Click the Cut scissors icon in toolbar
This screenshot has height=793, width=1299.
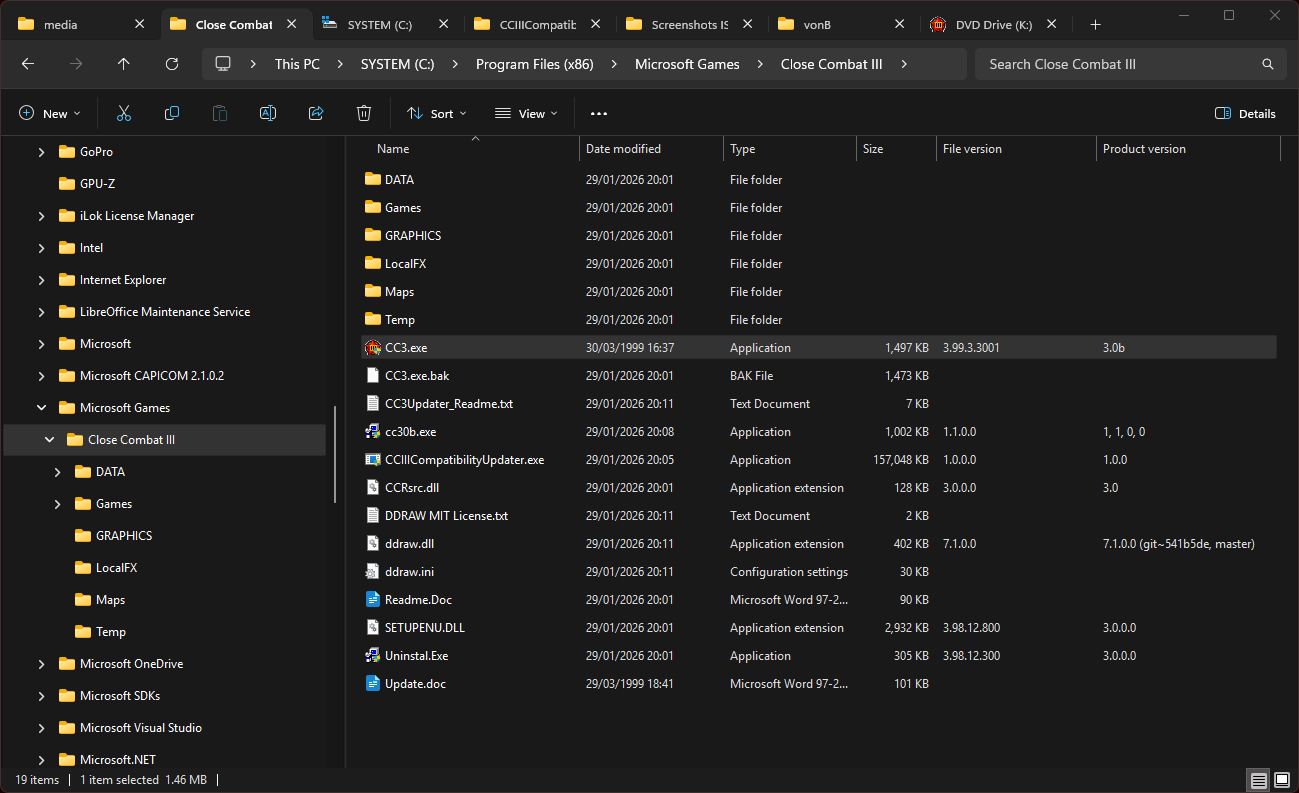click(124, 114)
